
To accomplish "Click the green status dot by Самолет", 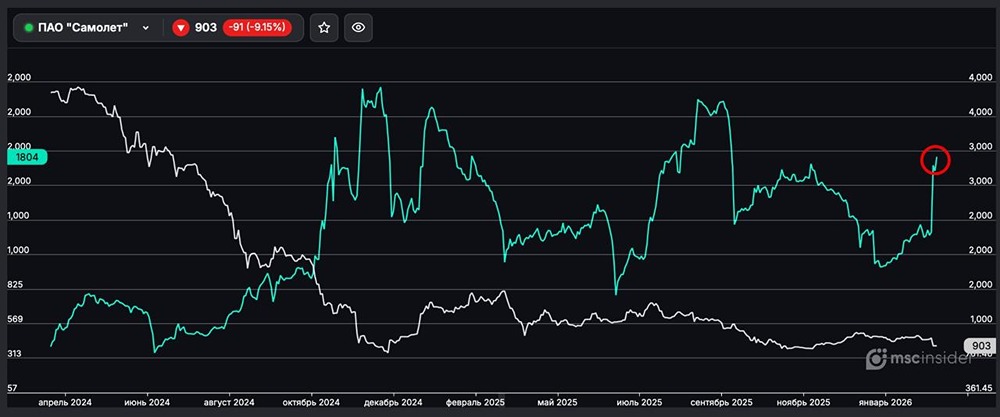I will (28, 28).
